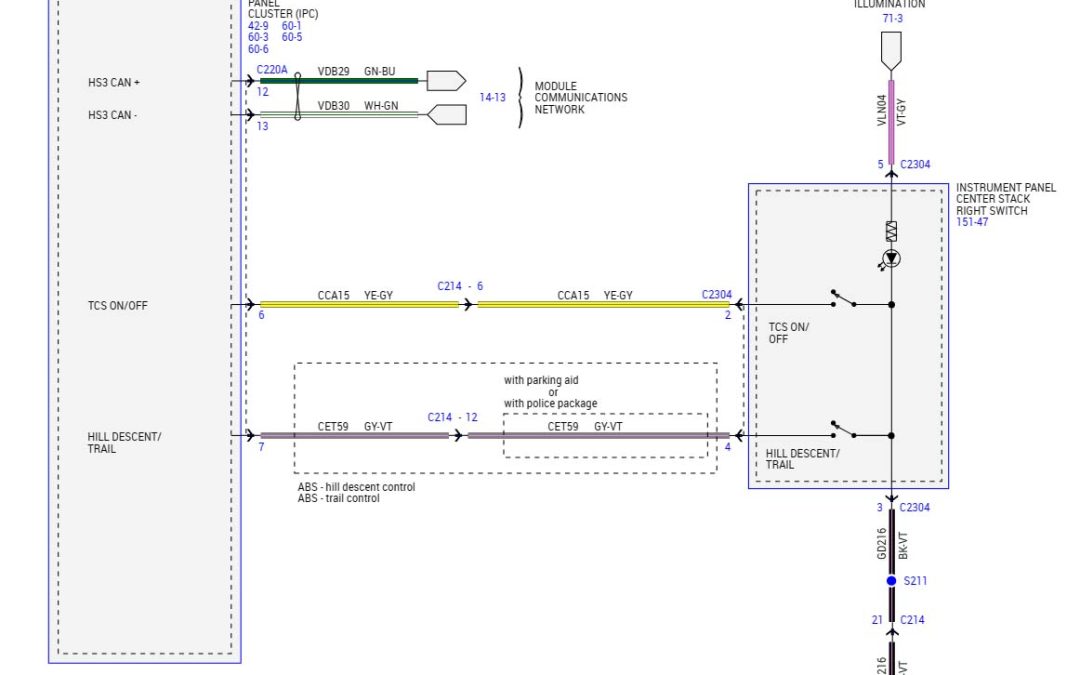
Task: Click the resistor symbol above the LED
Action: (x=891, y=231)
